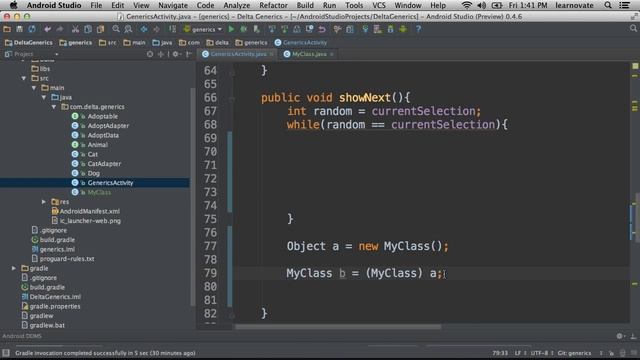Click the Project panel settings gear
Image resolution: width=640 pixels, height=360 pixels.
(176, 54)
